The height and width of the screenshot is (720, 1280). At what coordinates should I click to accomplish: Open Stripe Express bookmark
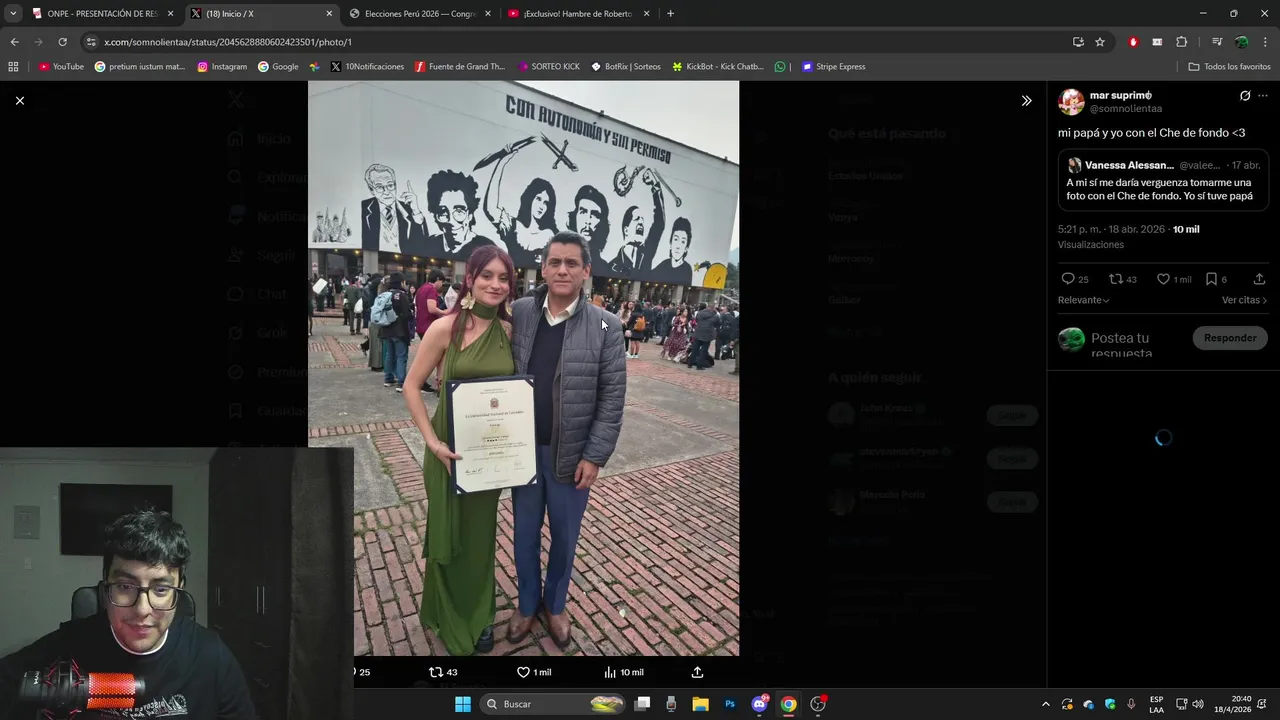(834, 67)
